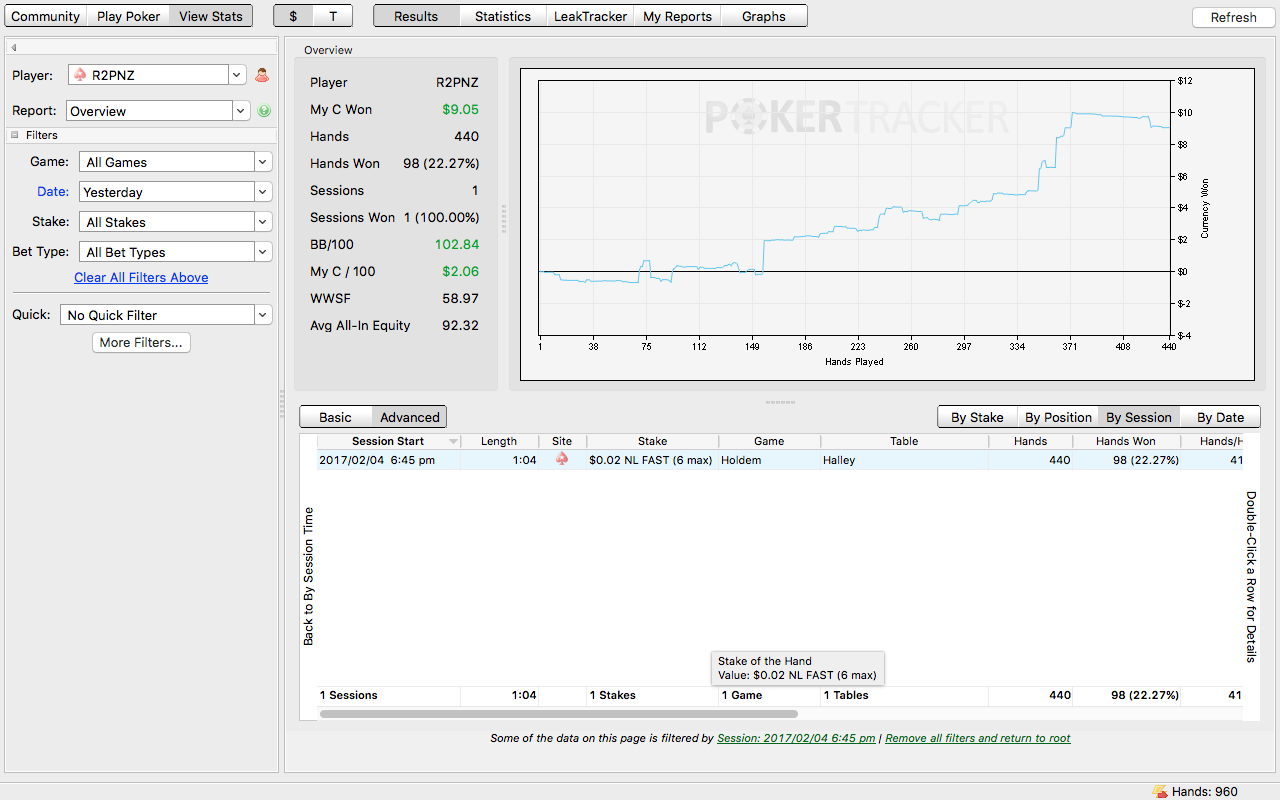Sort by the Game column header
1280x800 pixels.
coord(769,441)
